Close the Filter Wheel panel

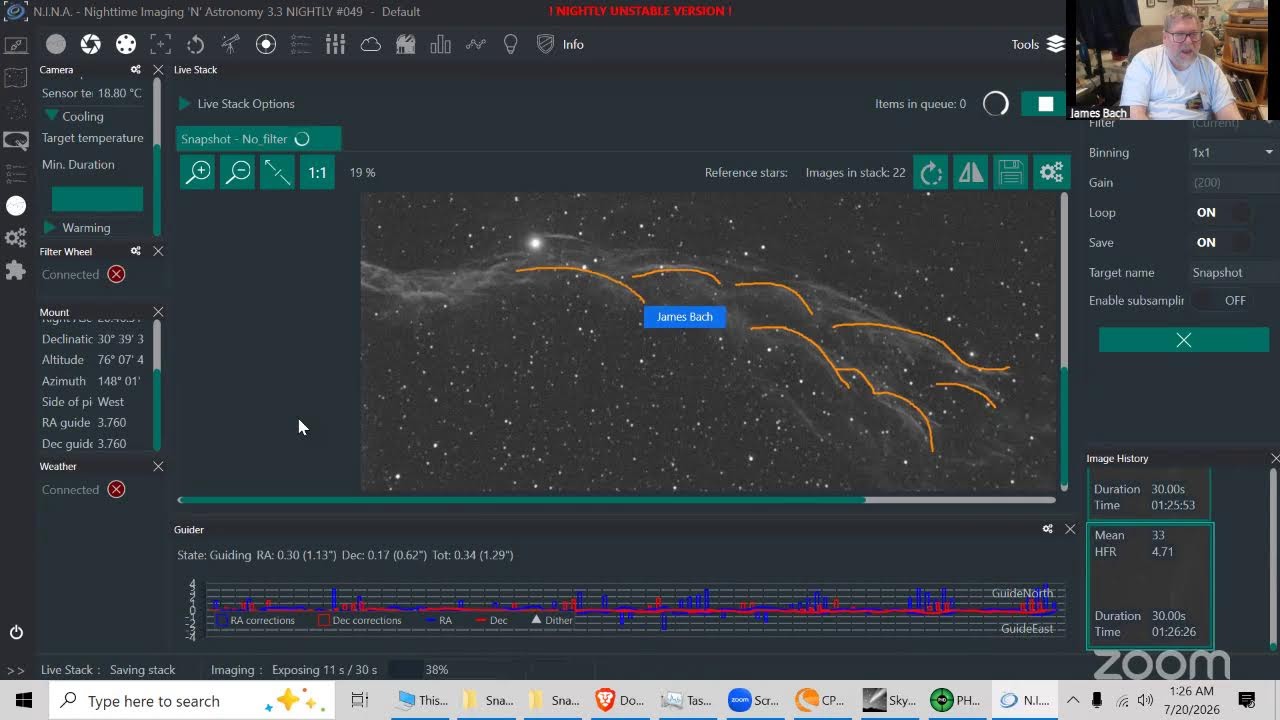click(x=158, y=251)
